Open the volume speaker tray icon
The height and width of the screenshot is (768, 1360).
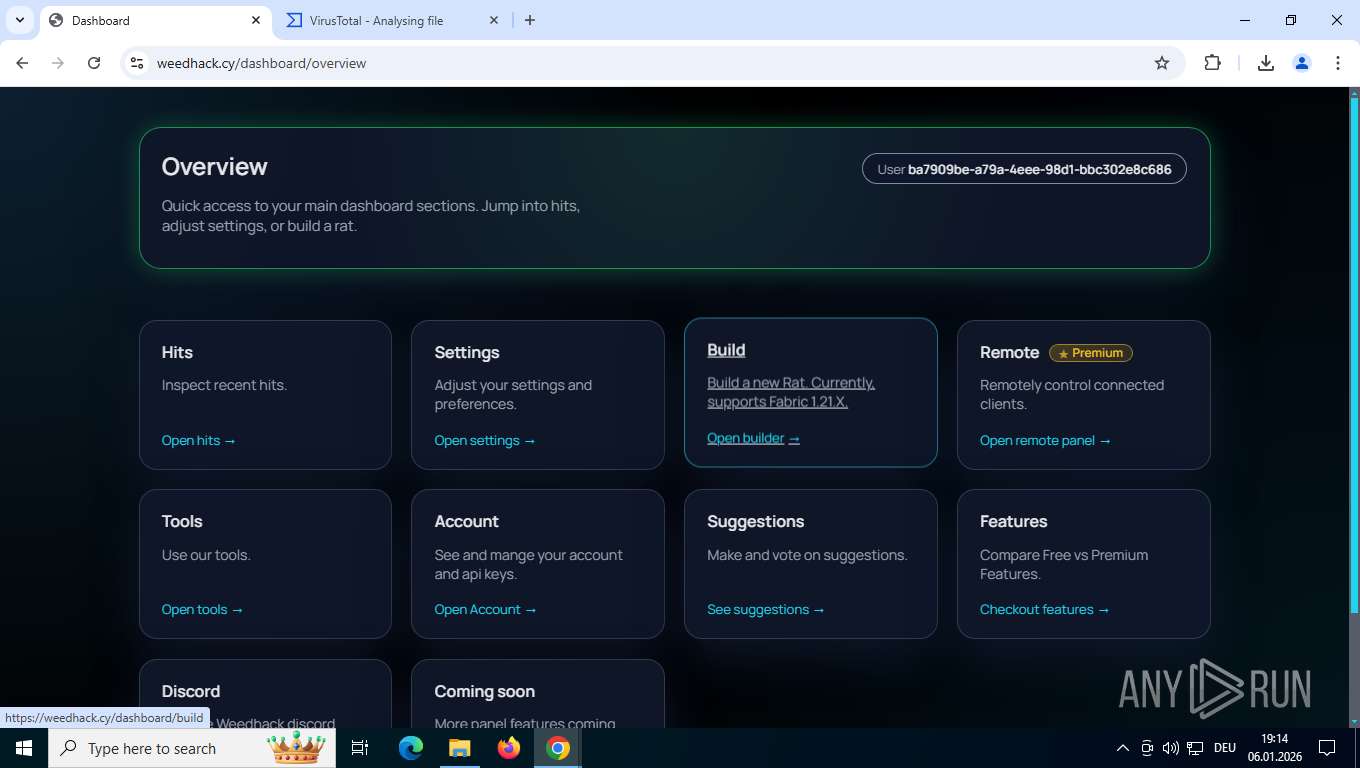coord(1171,748)
